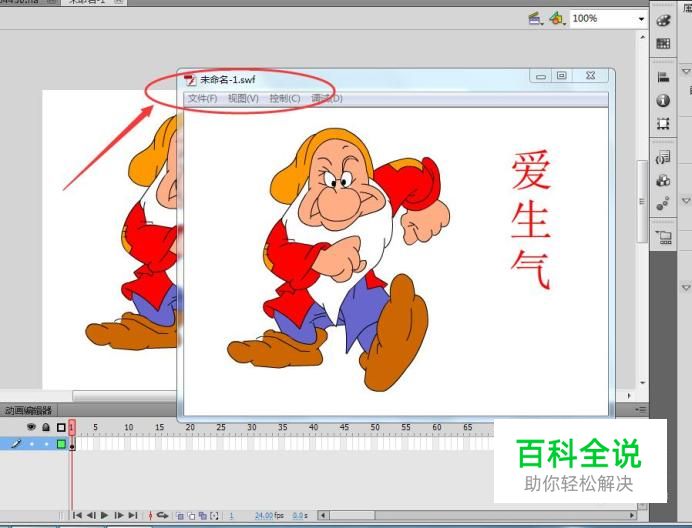
Task: Go to first frame button
Action: pyautogui.click(x=77, y=515)
